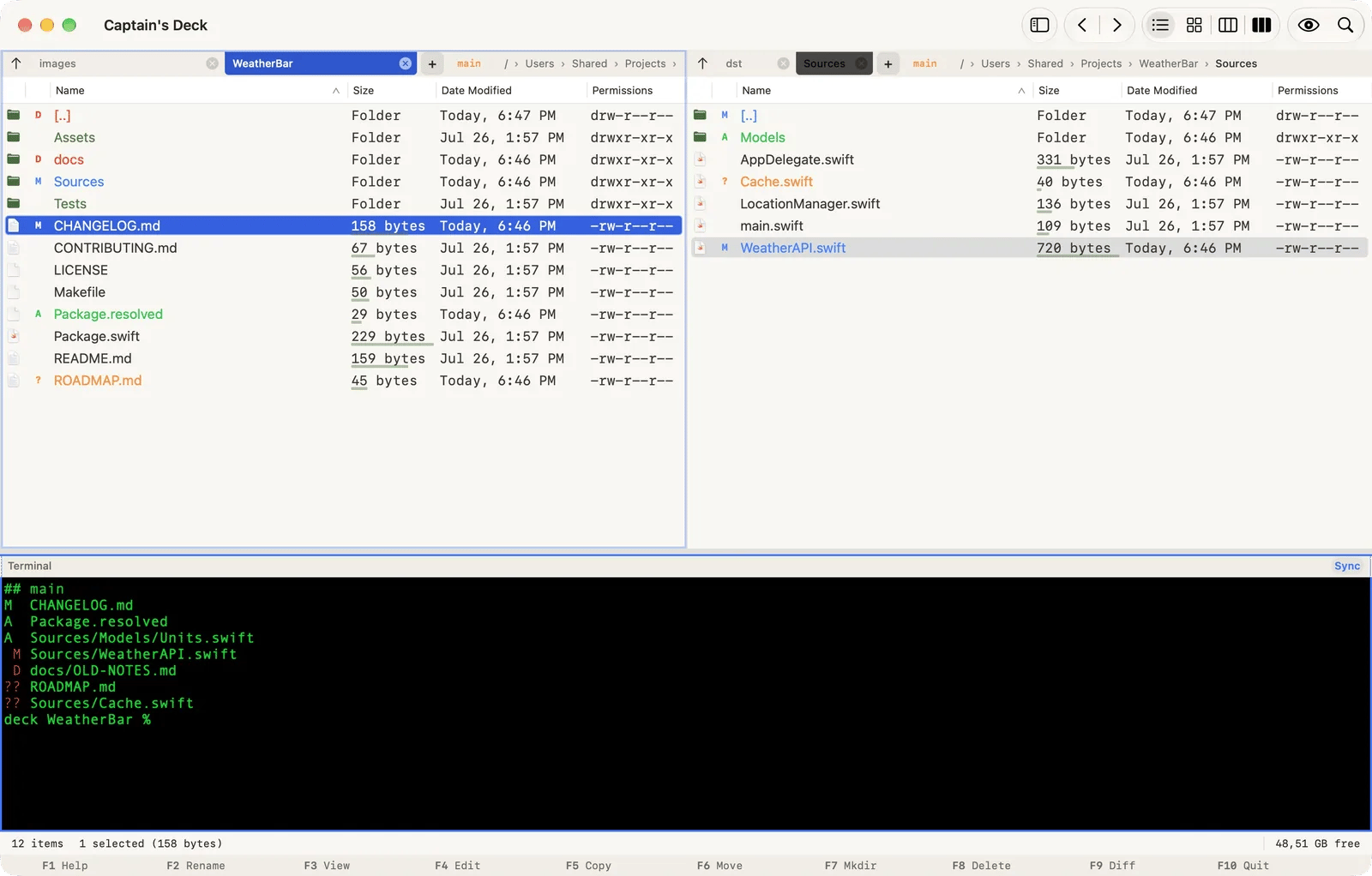Close the dst tab
The height and width of the screenshot is (876, 1372).
point(783,63)
